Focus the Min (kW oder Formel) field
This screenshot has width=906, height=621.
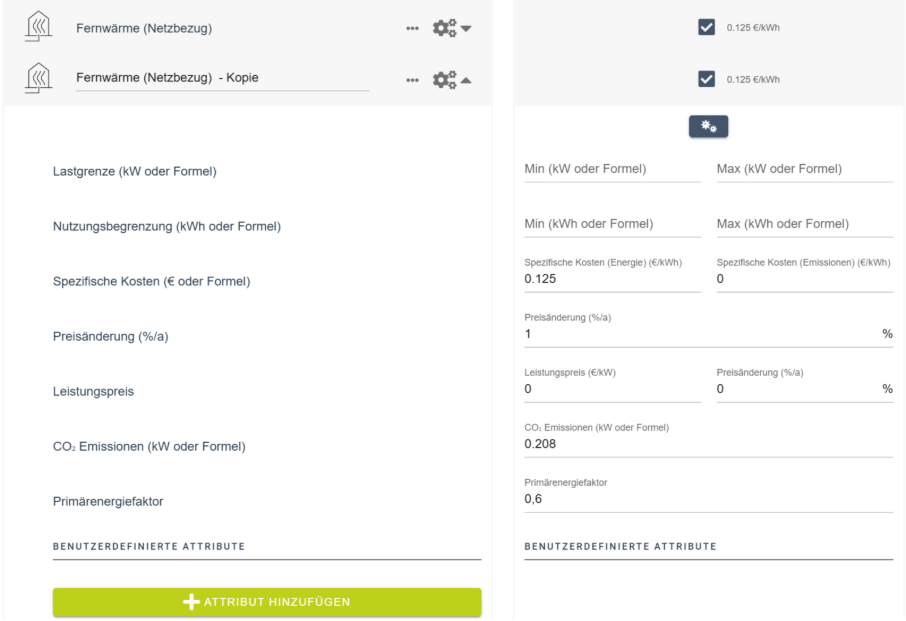[x=612, y=170]
